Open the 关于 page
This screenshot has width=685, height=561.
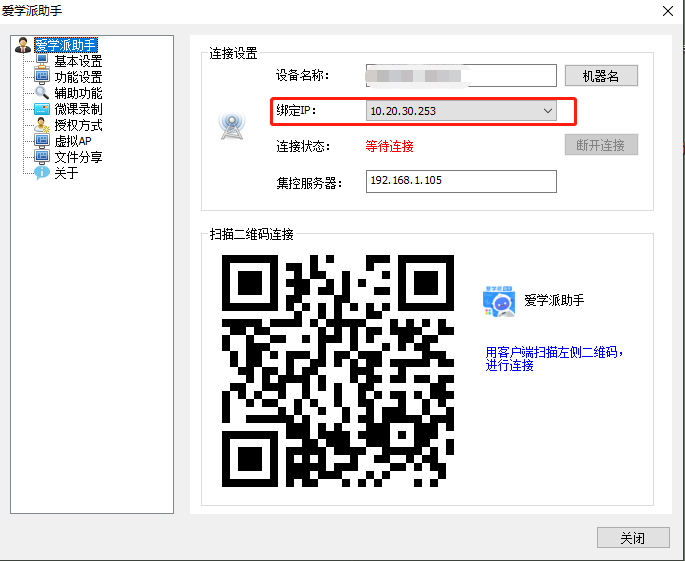tap(66, 173)
